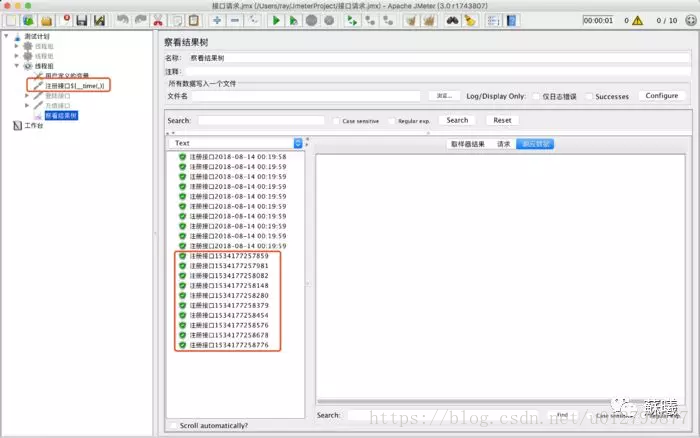Click the Collapse All minus icon
The width and height of the screenshot is (700, 438).
[x=235, y=21]
